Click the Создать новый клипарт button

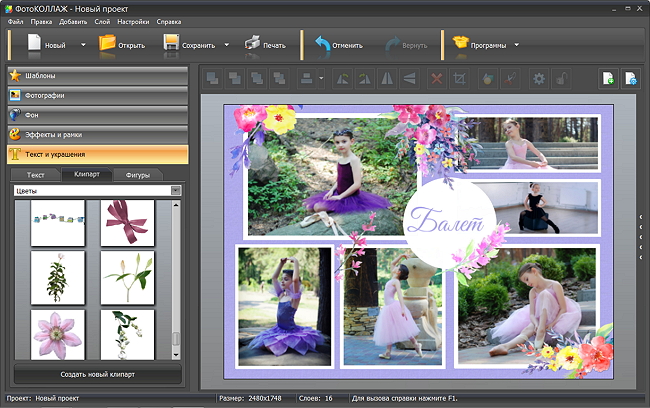pos(97,374)
